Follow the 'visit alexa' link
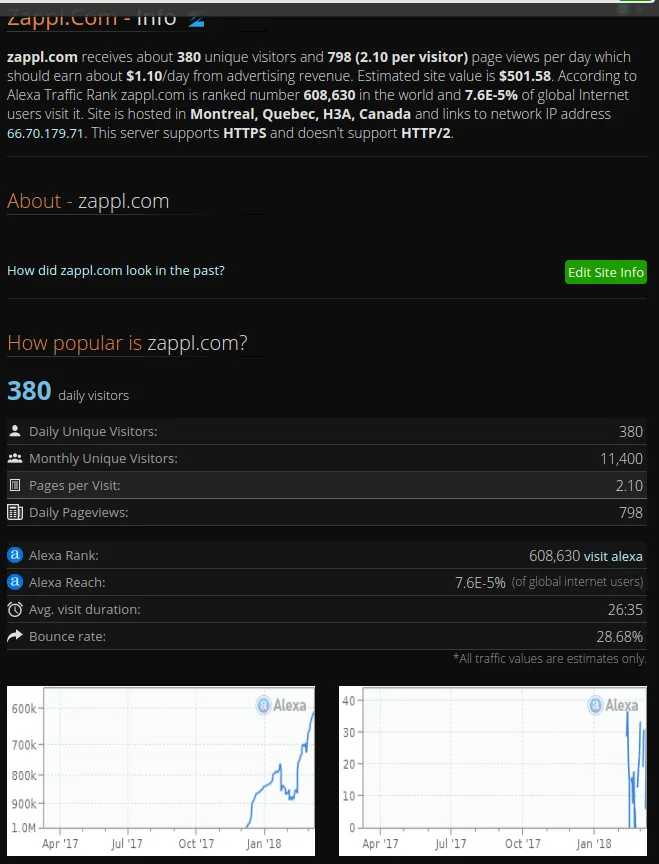The image size is (659, 864). 613,556
